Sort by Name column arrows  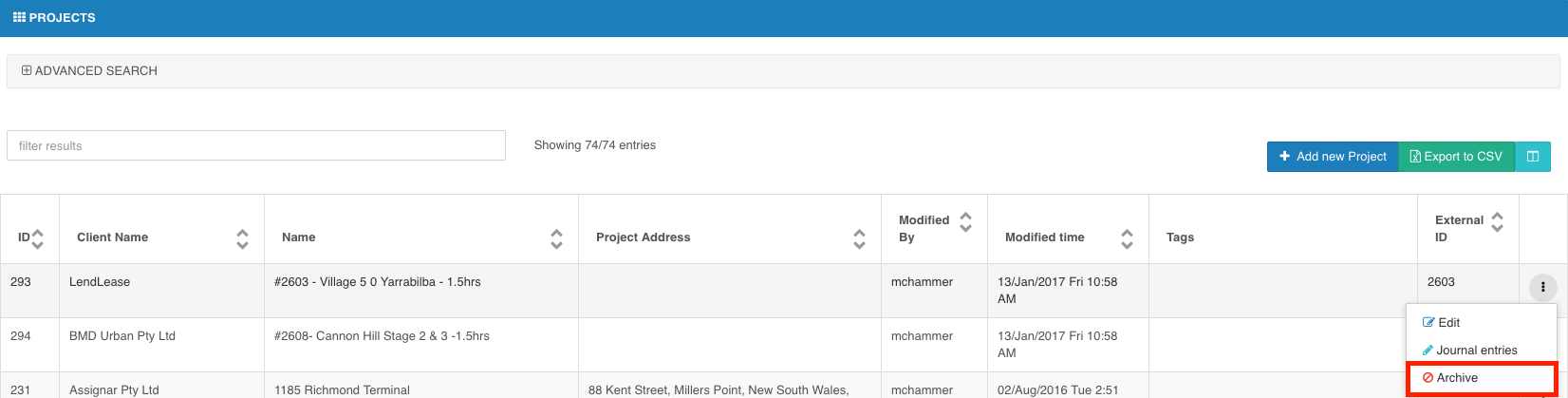(x=557, y=238)
